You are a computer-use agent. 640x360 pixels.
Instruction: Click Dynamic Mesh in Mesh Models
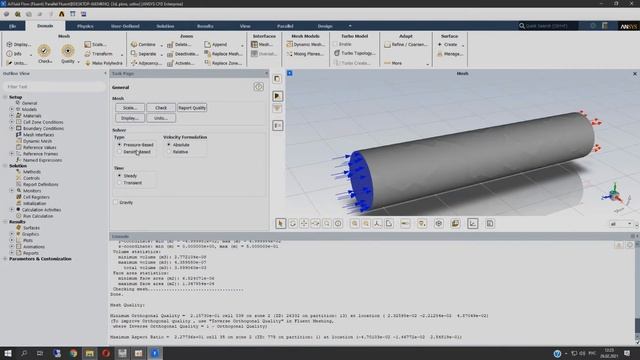[305, 44]
